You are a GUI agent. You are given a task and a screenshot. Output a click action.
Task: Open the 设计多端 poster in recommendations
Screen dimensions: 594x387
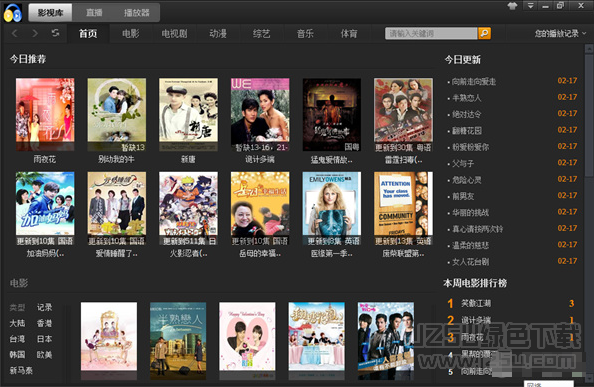click(260, 114)
